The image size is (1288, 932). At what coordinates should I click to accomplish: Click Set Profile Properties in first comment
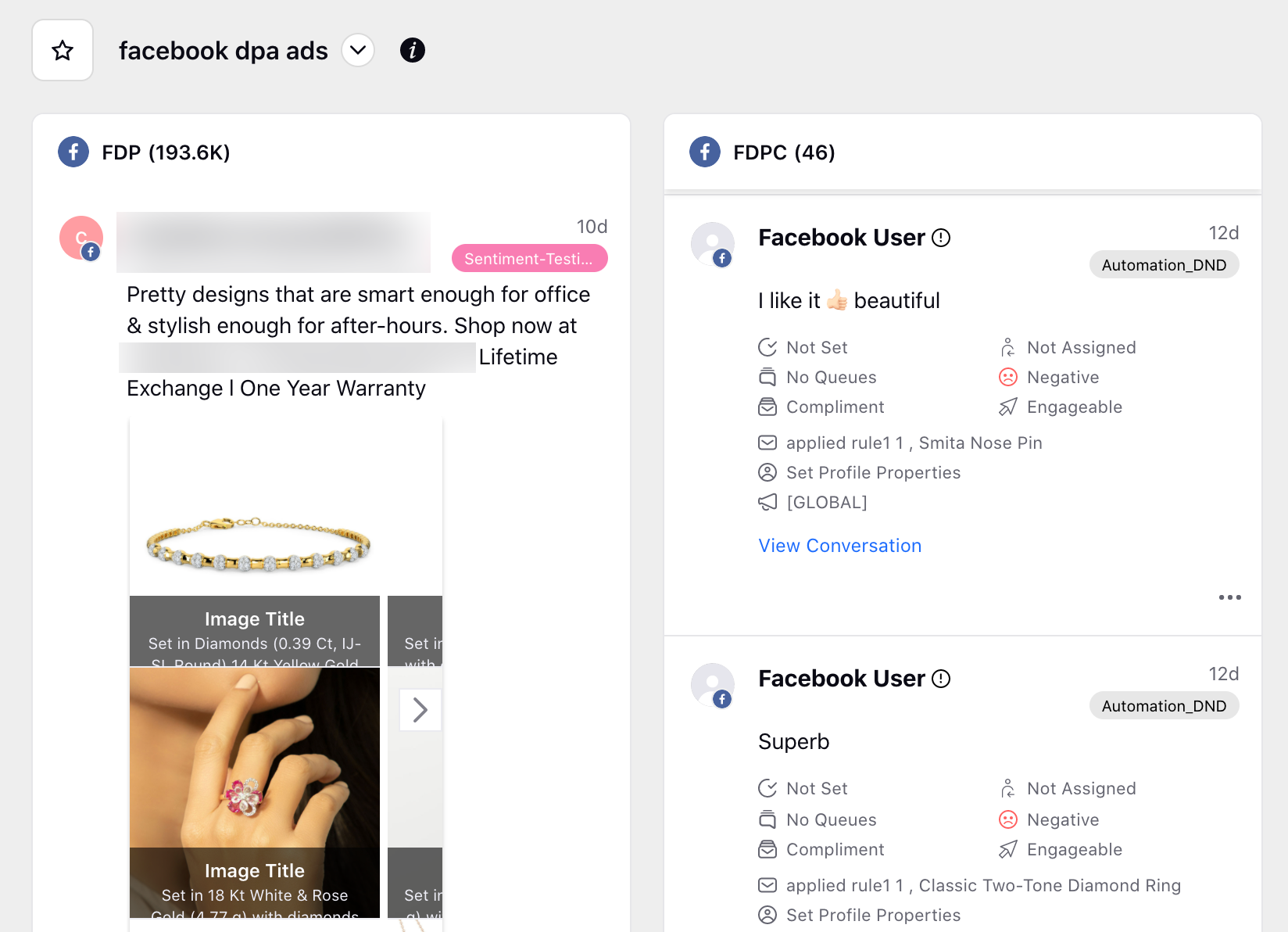tap(872, 473)
